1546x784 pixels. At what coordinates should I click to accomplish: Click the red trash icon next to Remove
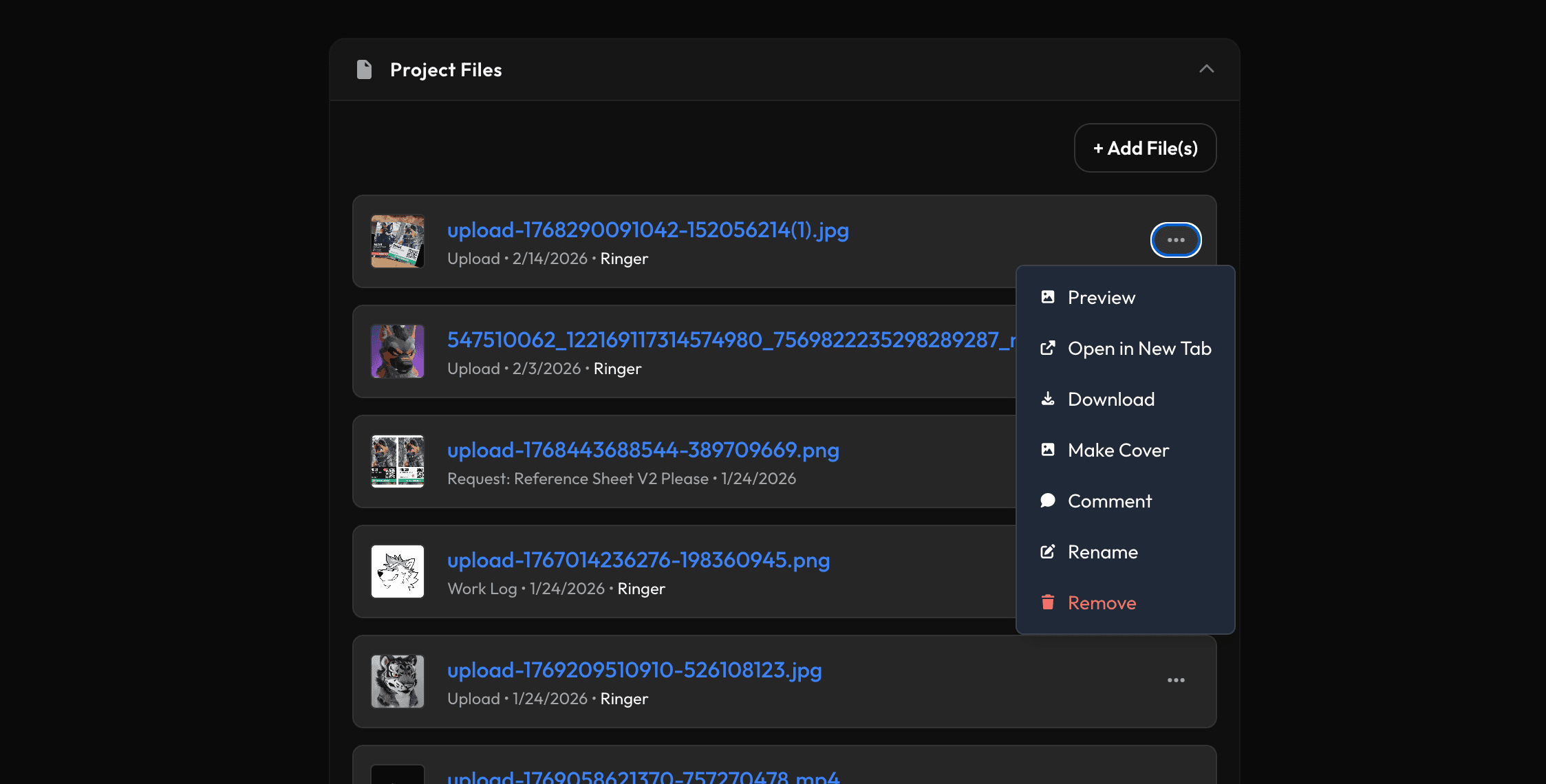tap(1047, 602)
